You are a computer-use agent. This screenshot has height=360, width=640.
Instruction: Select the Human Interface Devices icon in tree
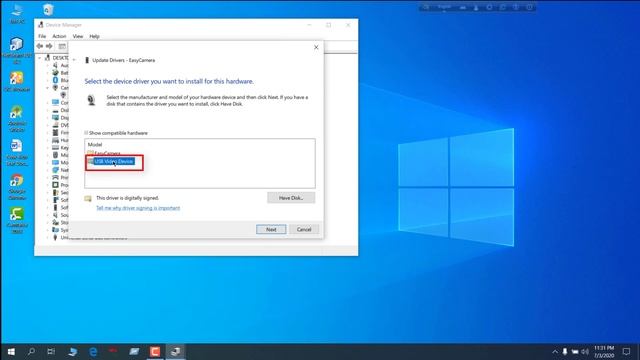(56, 140)
